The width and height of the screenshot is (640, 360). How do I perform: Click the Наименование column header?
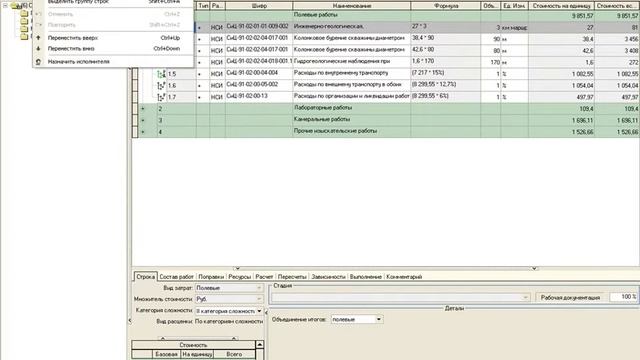(x=351, y=6)
